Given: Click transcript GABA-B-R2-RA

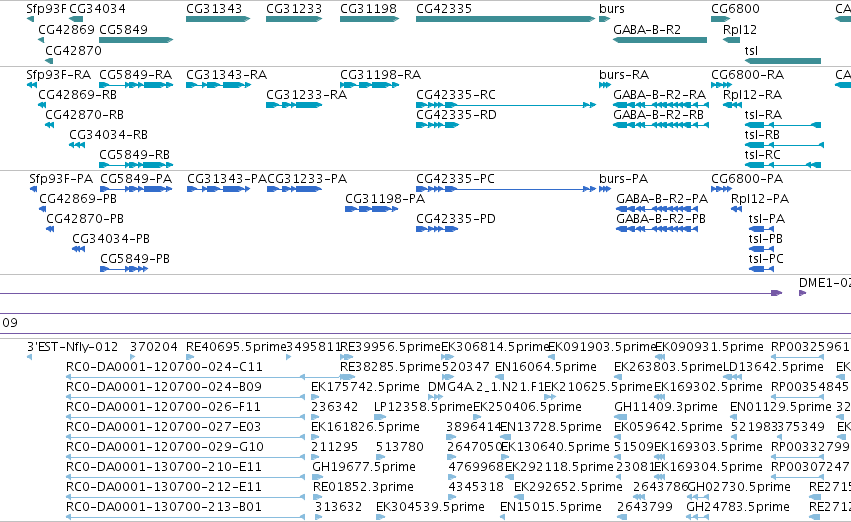Looking at the screenshot, I should click(661, 105).
